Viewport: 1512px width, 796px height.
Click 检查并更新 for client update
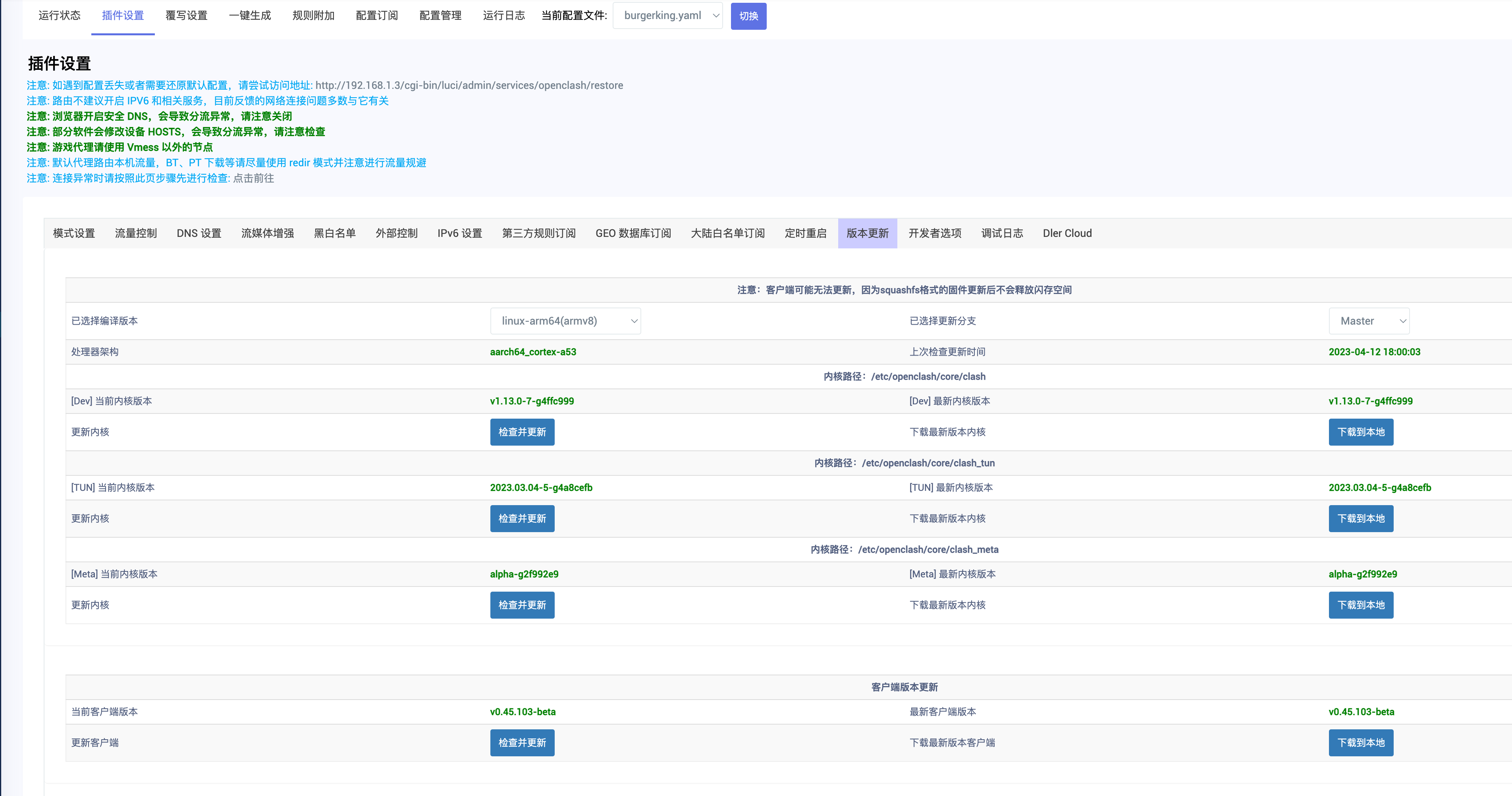(522, 742)
